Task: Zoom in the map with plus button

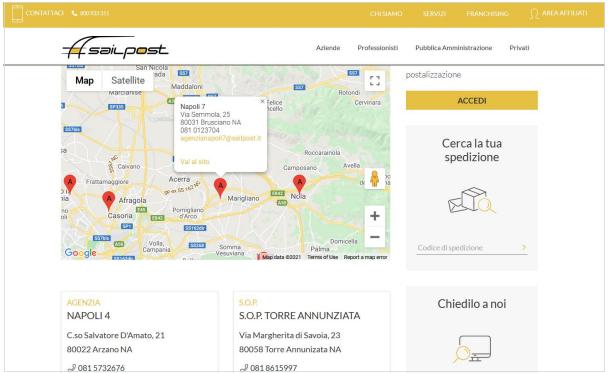Action: coord(375,216)
